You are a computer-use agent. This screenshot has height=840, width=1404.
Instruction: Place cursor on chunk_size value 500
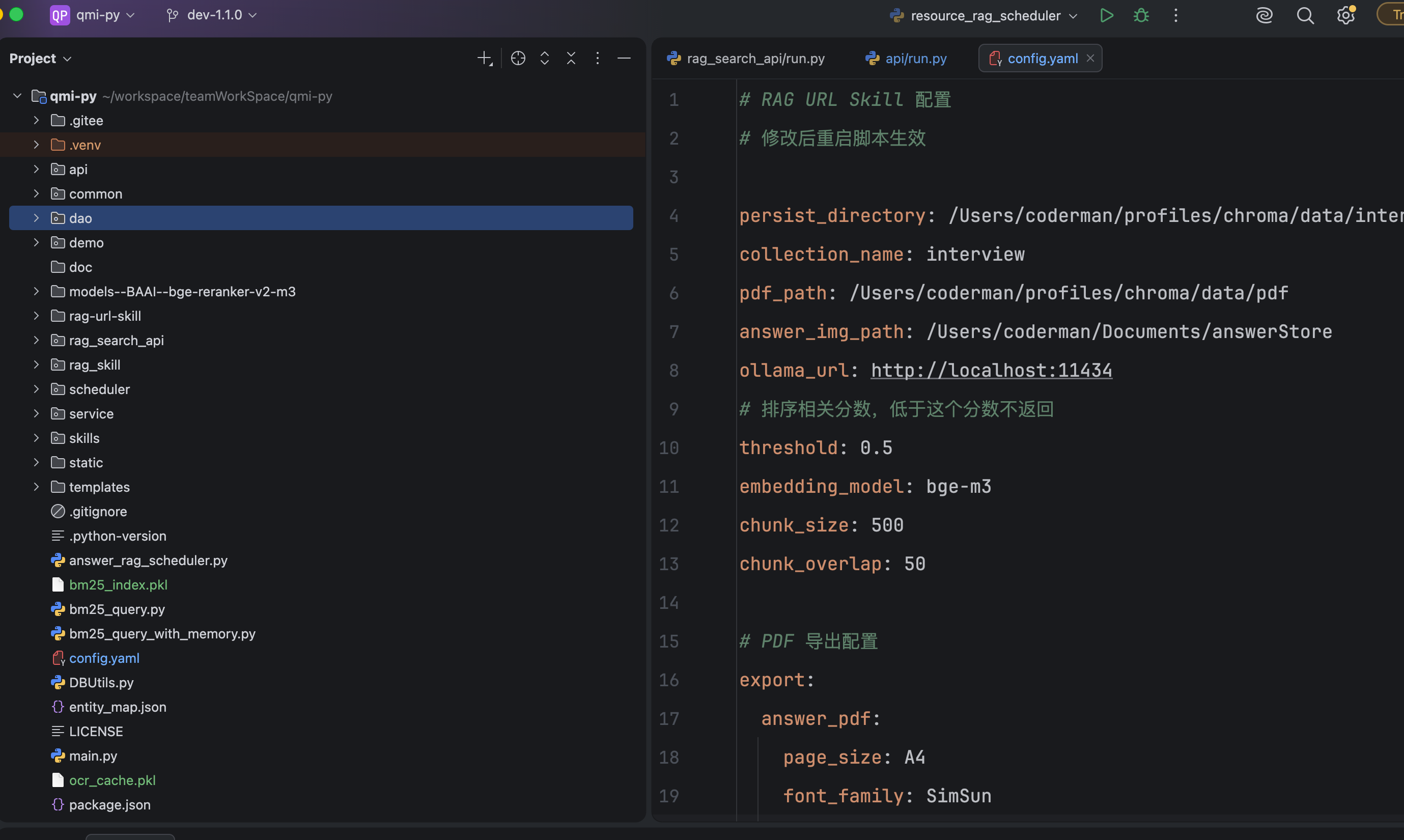click(x=887, y=525)
